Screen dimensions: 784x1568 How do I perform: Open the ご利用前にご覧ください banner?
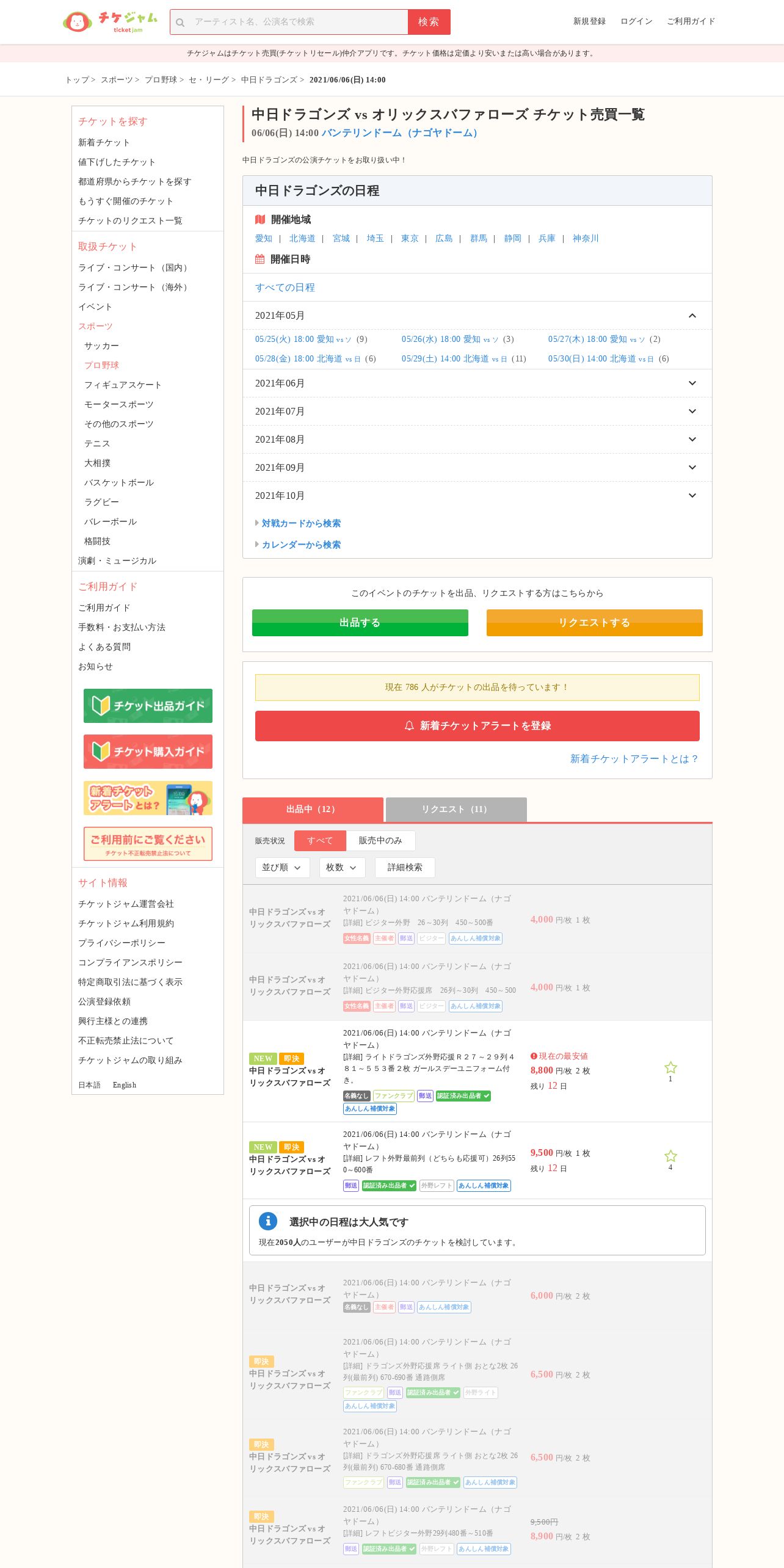(x=148, y=844)
